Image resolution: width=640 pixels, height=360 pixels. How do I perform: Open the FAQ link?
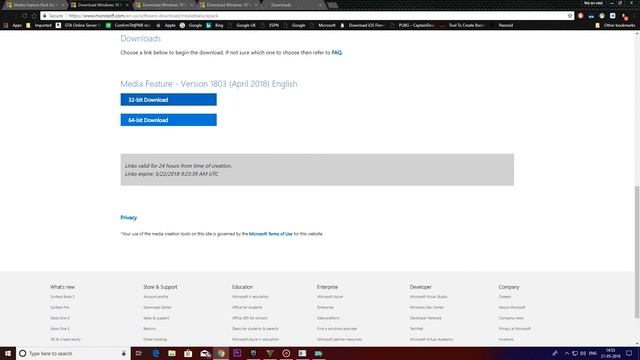pos(336,53)
